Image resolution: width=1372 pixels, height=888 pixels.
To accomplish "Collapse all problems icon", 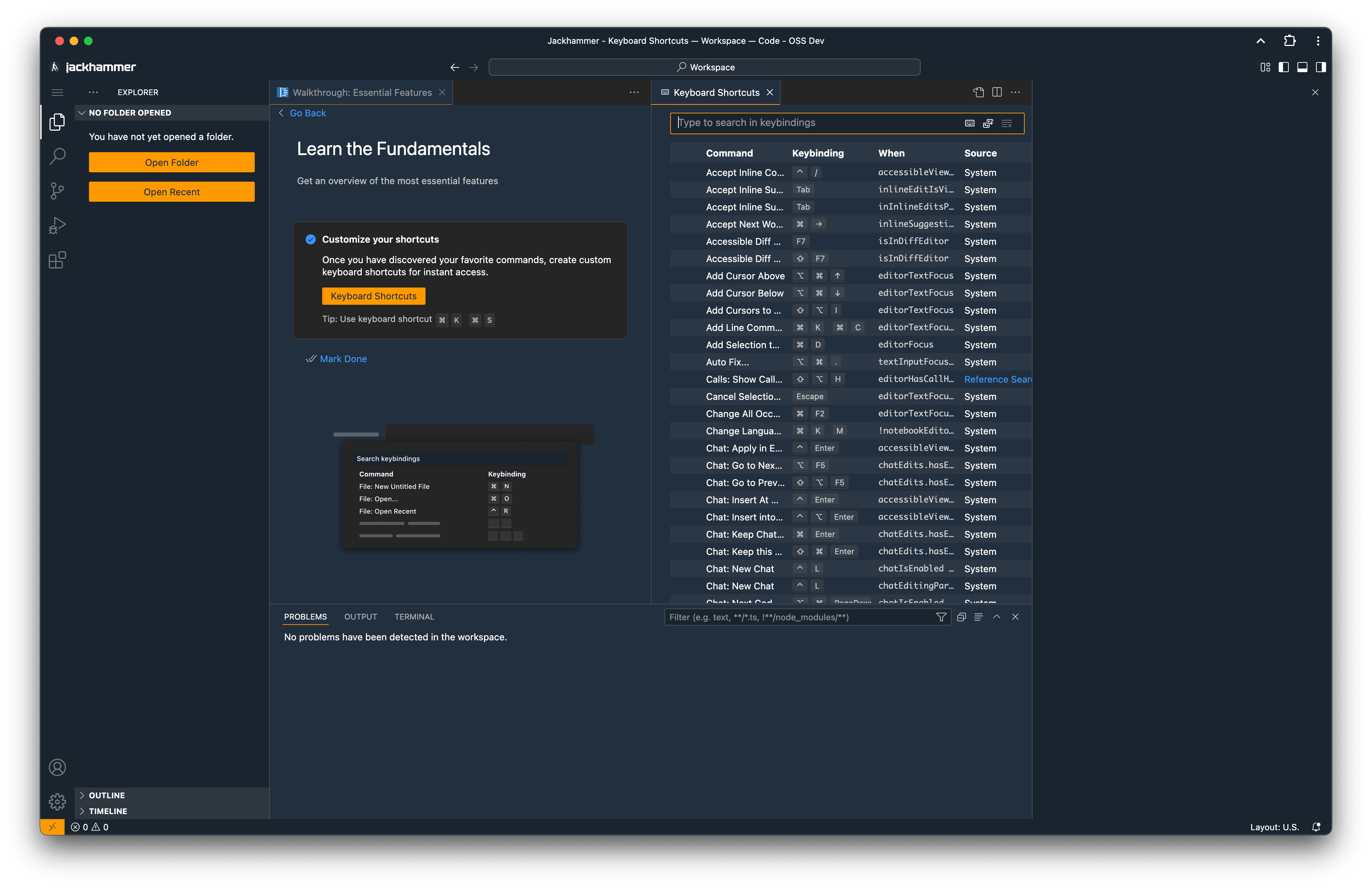I will 960,617.
